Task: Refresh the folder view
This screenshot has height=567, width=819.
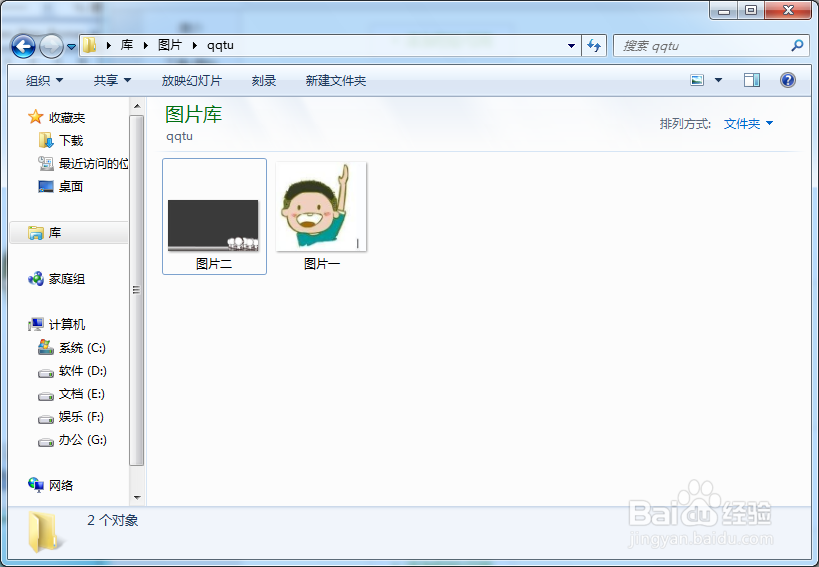Action: (594, 45)
